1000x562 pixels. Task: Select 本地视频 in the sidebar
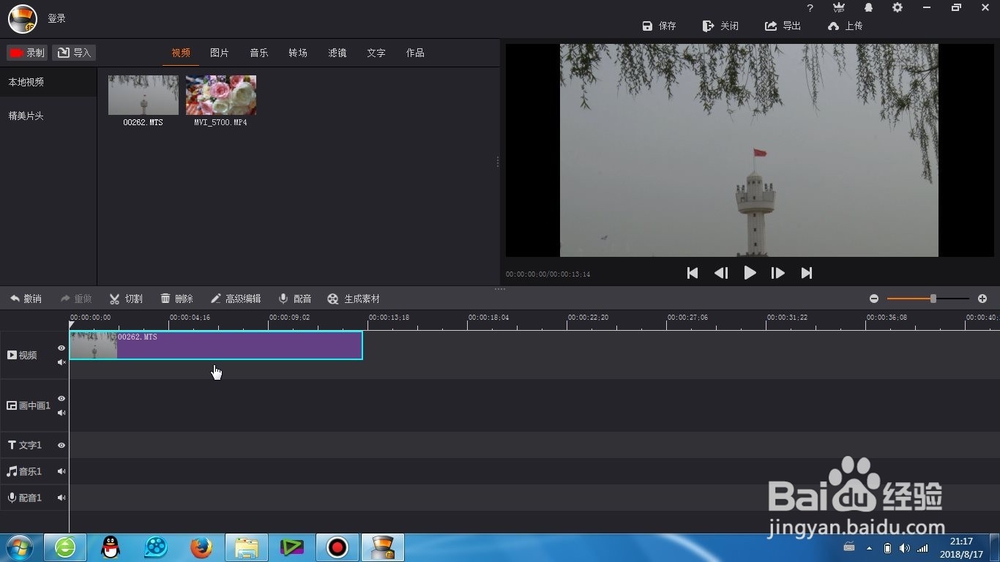coord(48,82)
